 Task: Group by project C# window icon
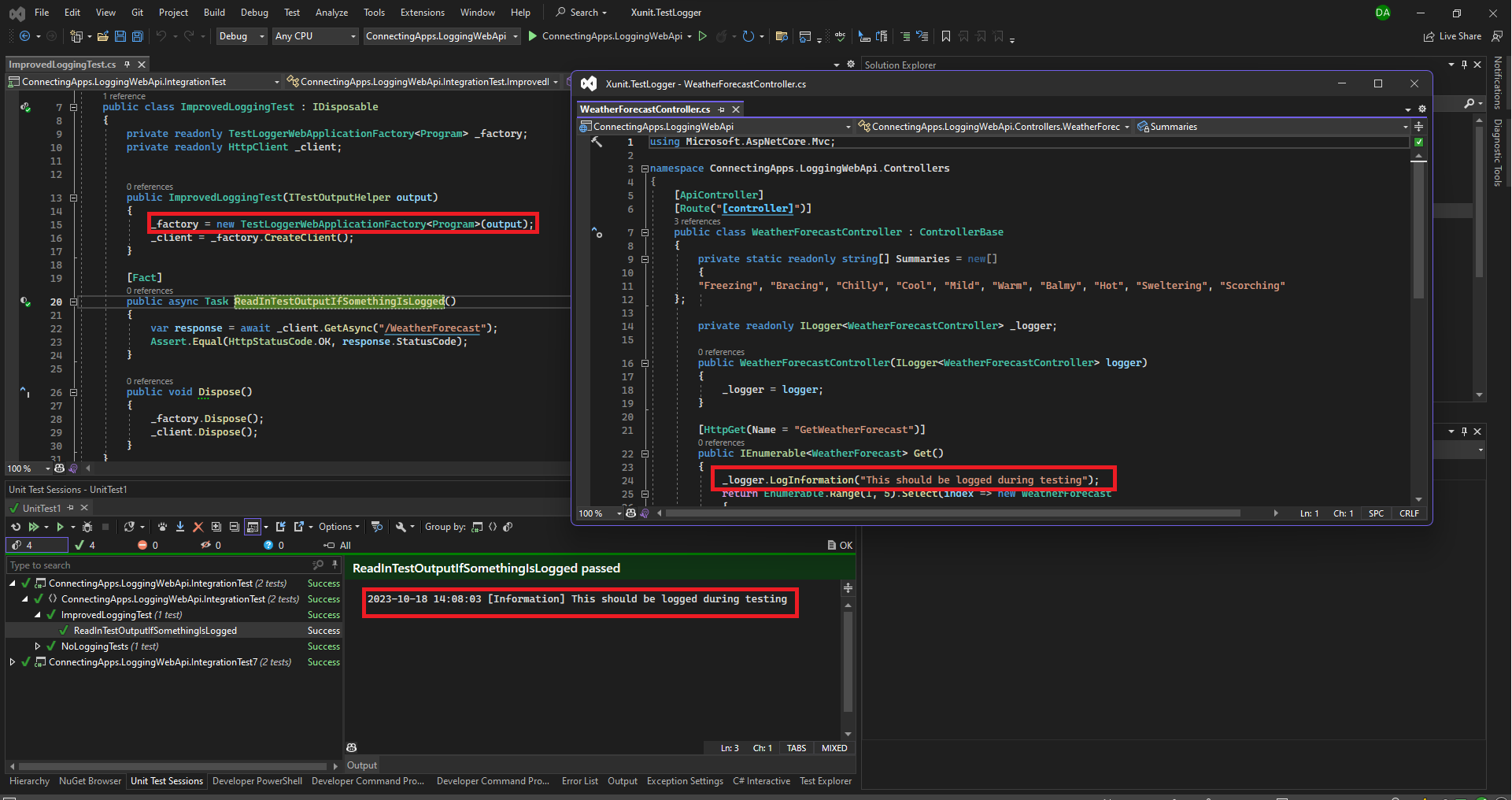(x=477, y=527)
